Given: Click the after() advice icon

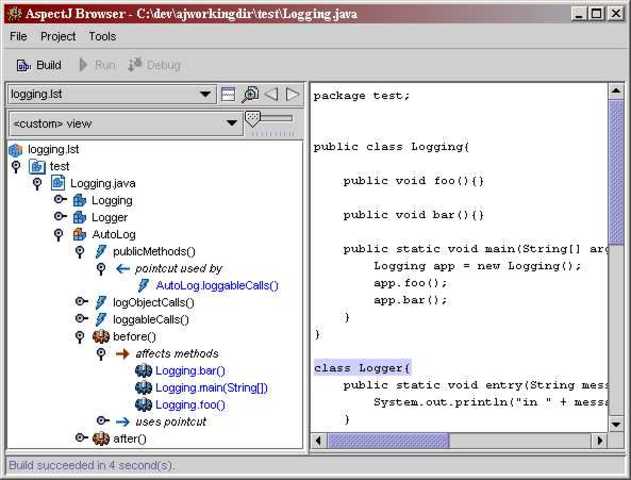Looking at the screenshot, I should (x=101, y=439).
